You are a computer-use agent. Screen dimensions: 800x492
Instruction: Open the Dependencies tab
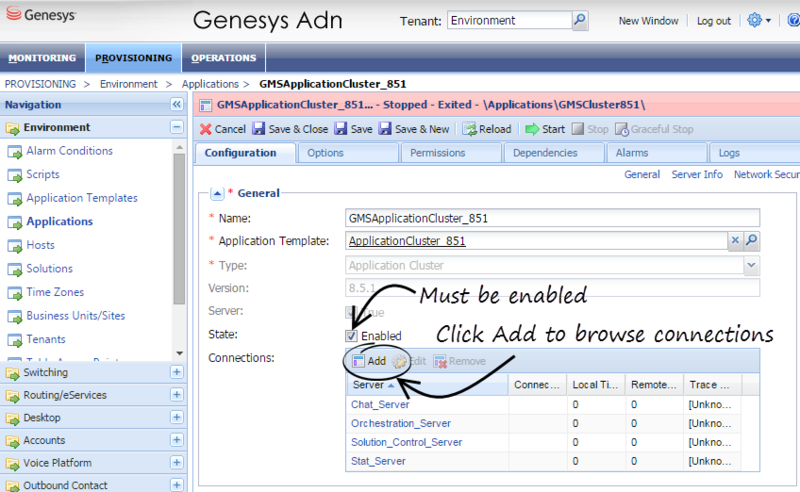(554, 153)
